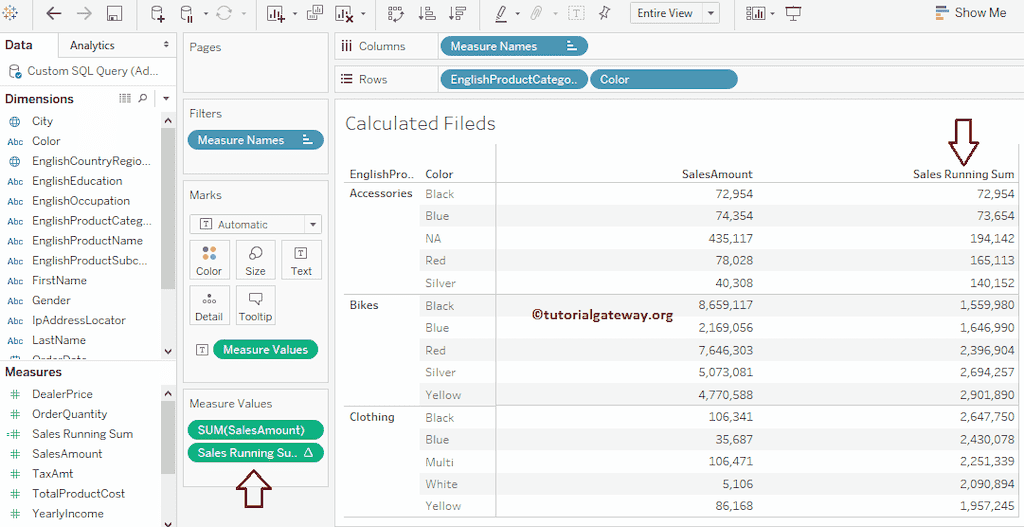
Task: Click the Undo back arrow in toolbar
Action: [x=54, y=13]
